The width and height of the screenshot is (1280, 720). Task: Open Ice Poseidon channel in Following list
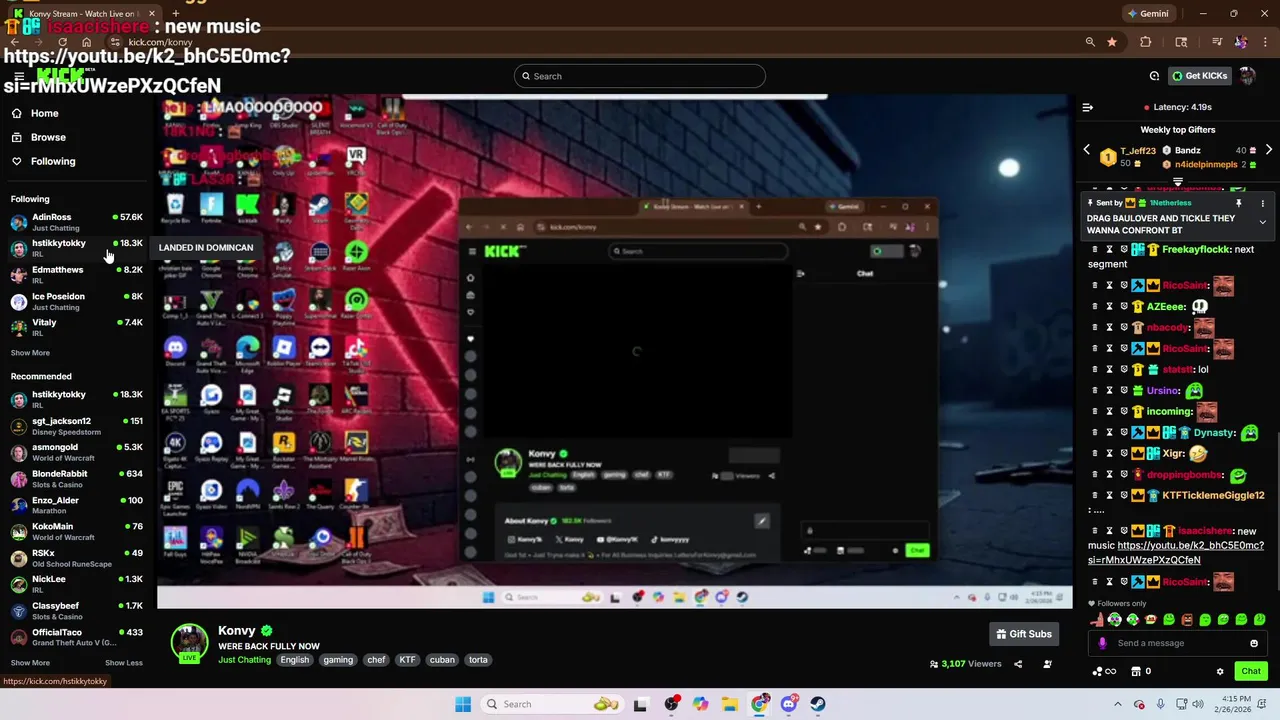tap(76, 301)
